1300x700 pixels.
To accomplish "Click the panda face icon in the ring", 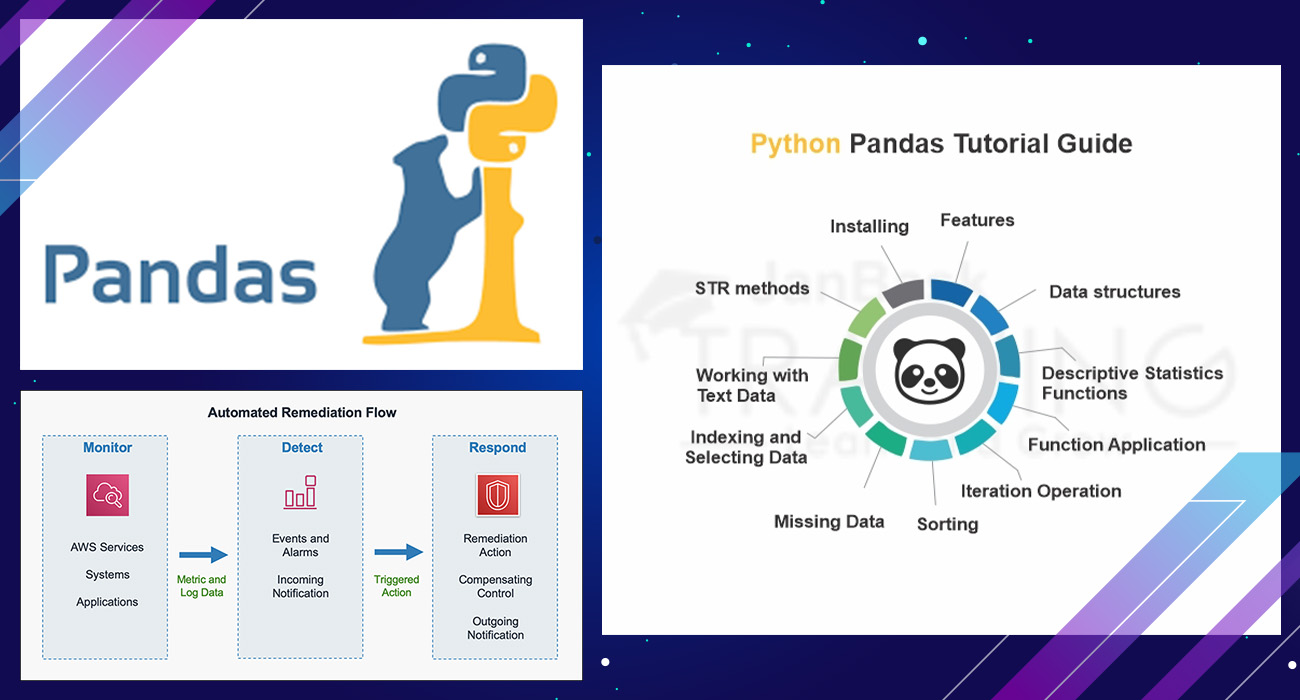I will [x=929, y=370].
